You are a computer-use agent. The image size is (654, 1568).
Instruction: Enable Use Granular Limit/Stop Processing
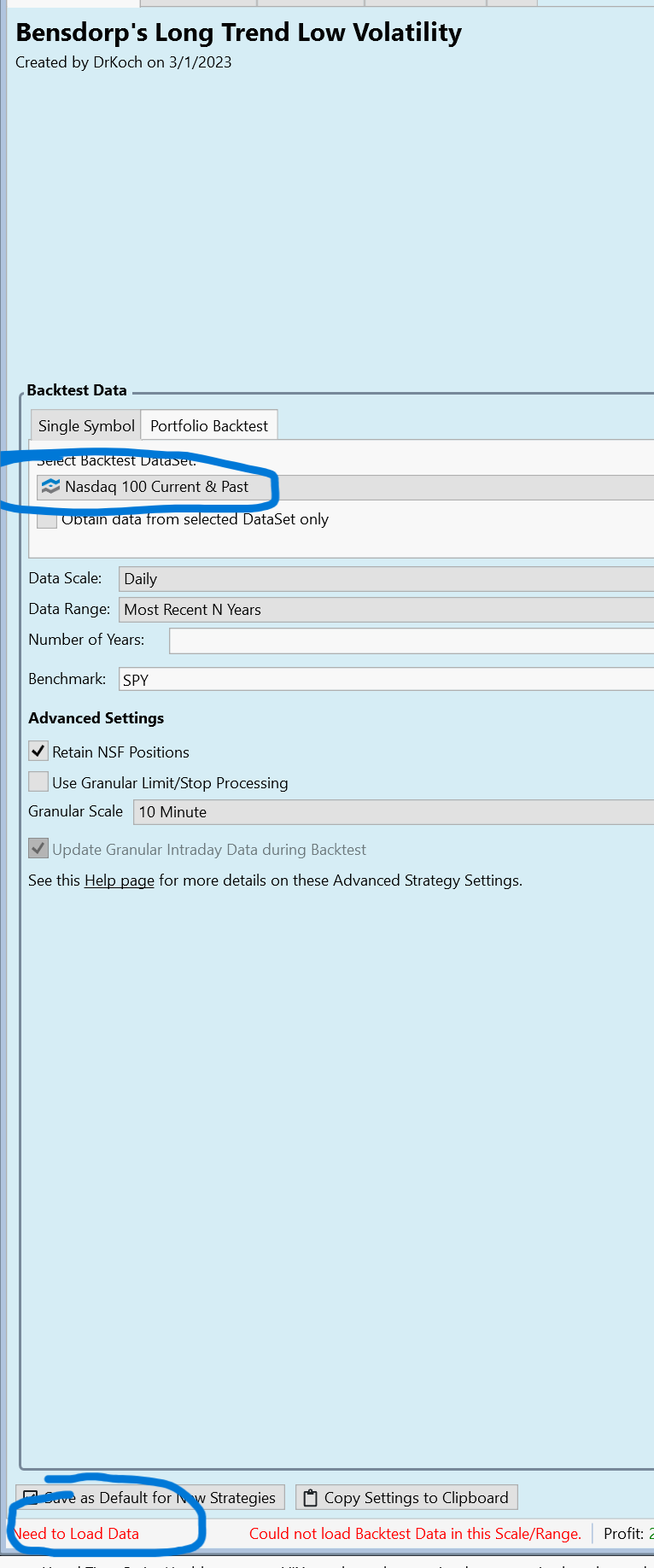coord(38,782)
